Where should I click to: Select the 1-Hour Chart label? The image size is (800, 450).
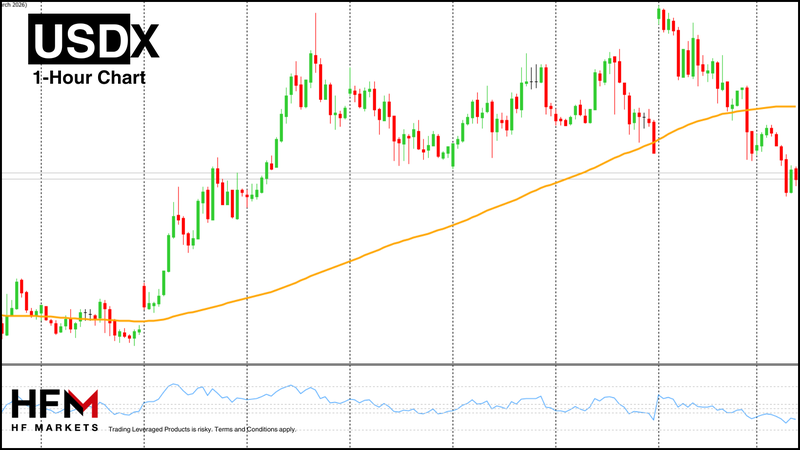89,78
